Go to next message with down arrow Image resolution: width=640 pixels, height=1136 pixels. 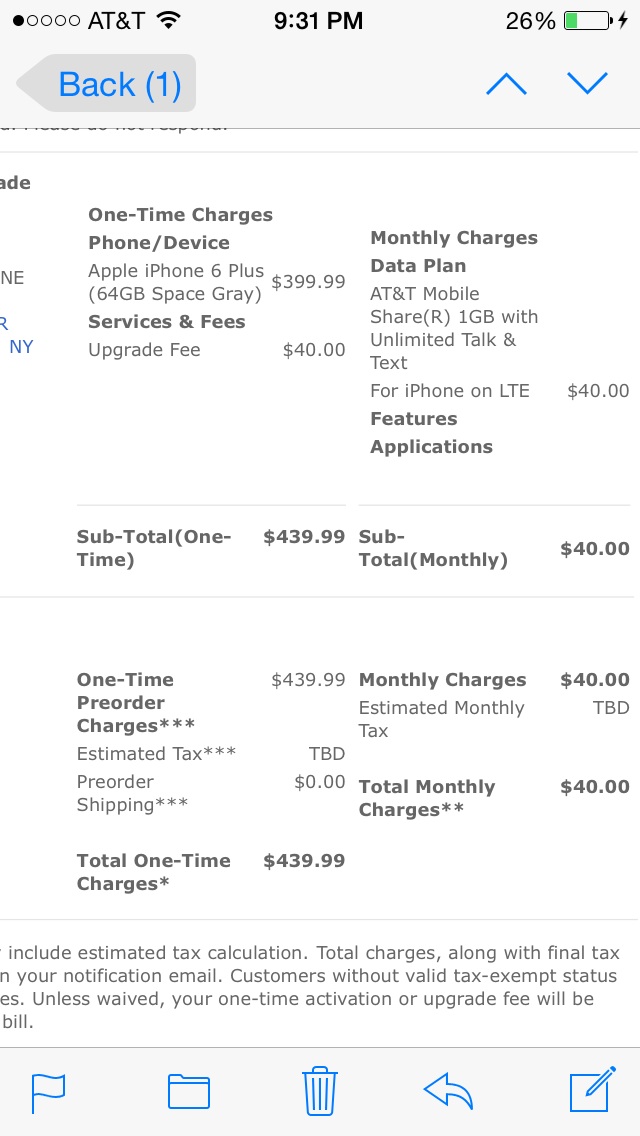pos(587,84)
